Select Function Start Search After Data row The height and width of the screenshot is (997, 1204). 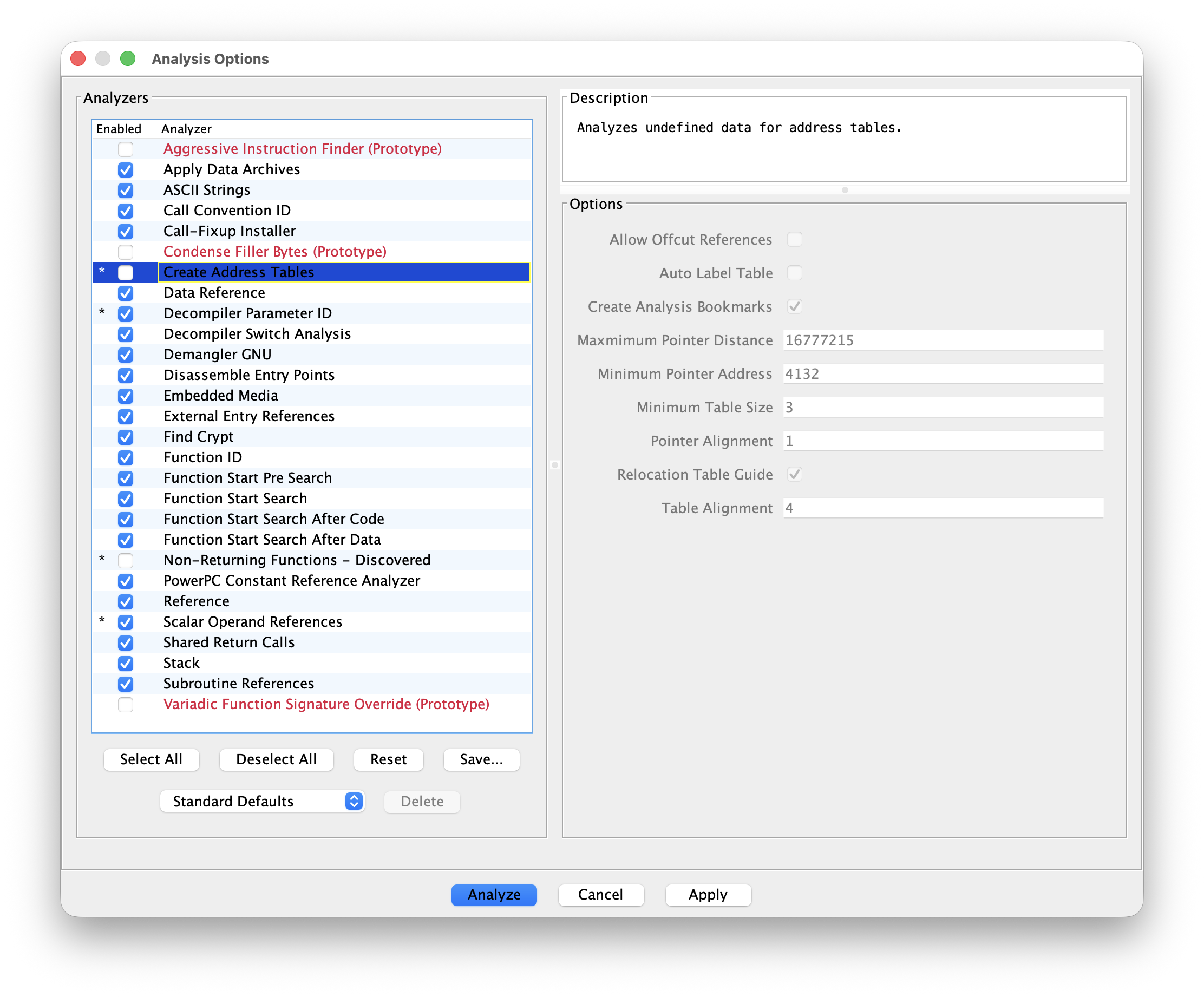coord(312,540)
